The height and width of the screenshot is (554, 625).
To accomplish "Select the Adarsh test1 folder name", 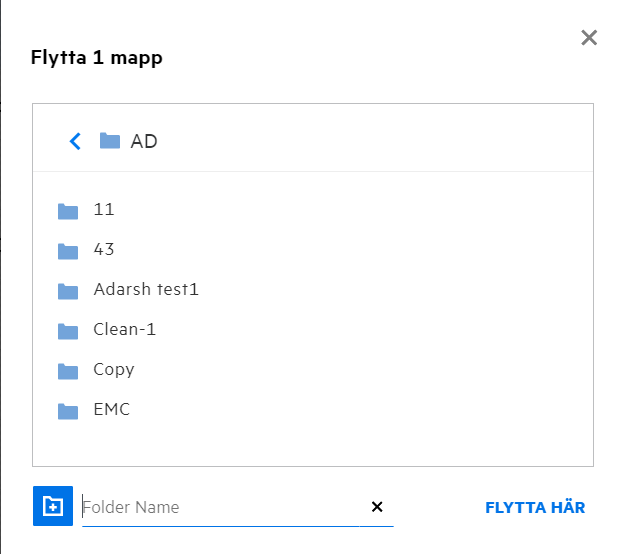I will [x=146, y=290].
